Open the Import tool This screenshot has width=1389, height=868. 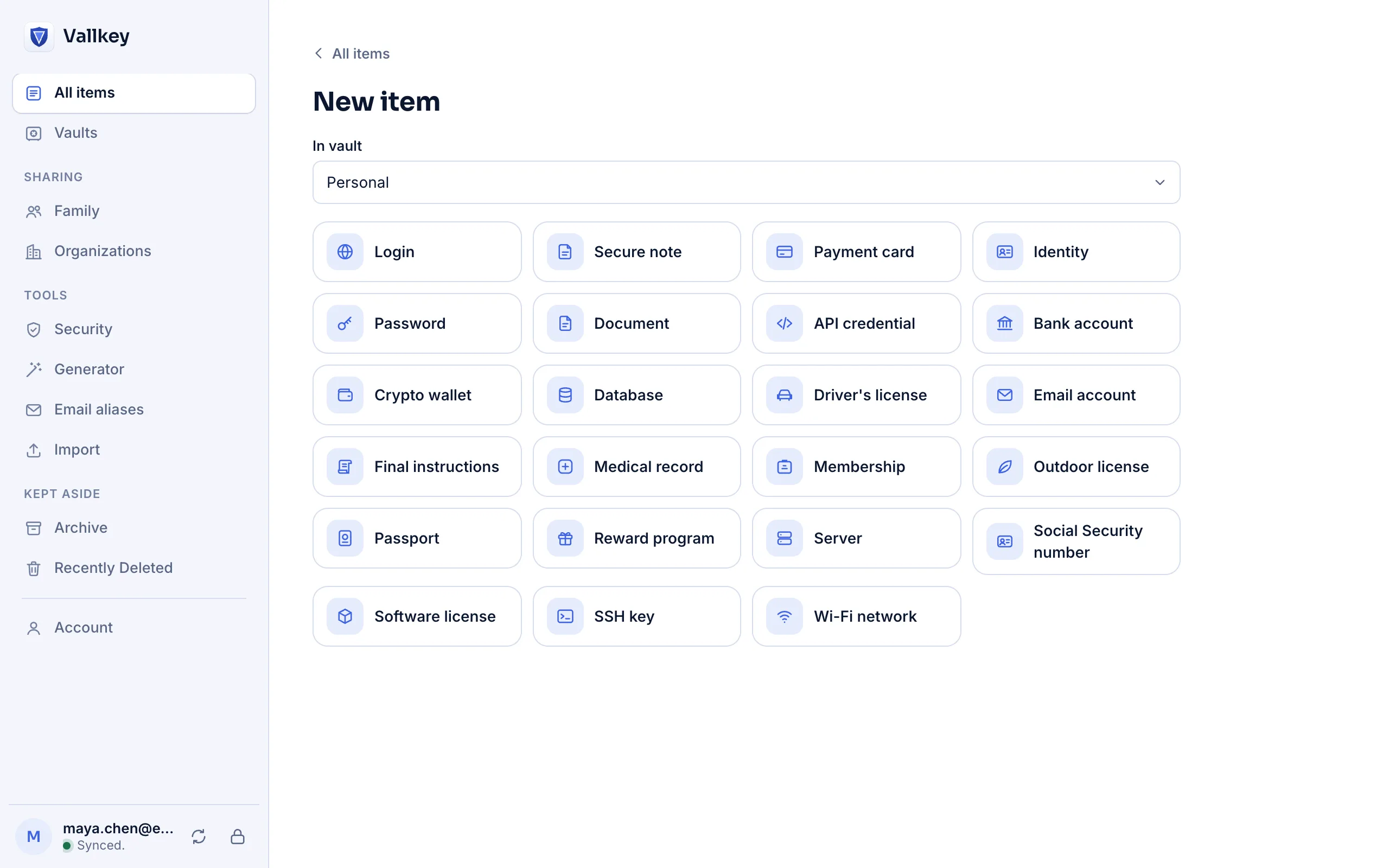coord(133,450)
